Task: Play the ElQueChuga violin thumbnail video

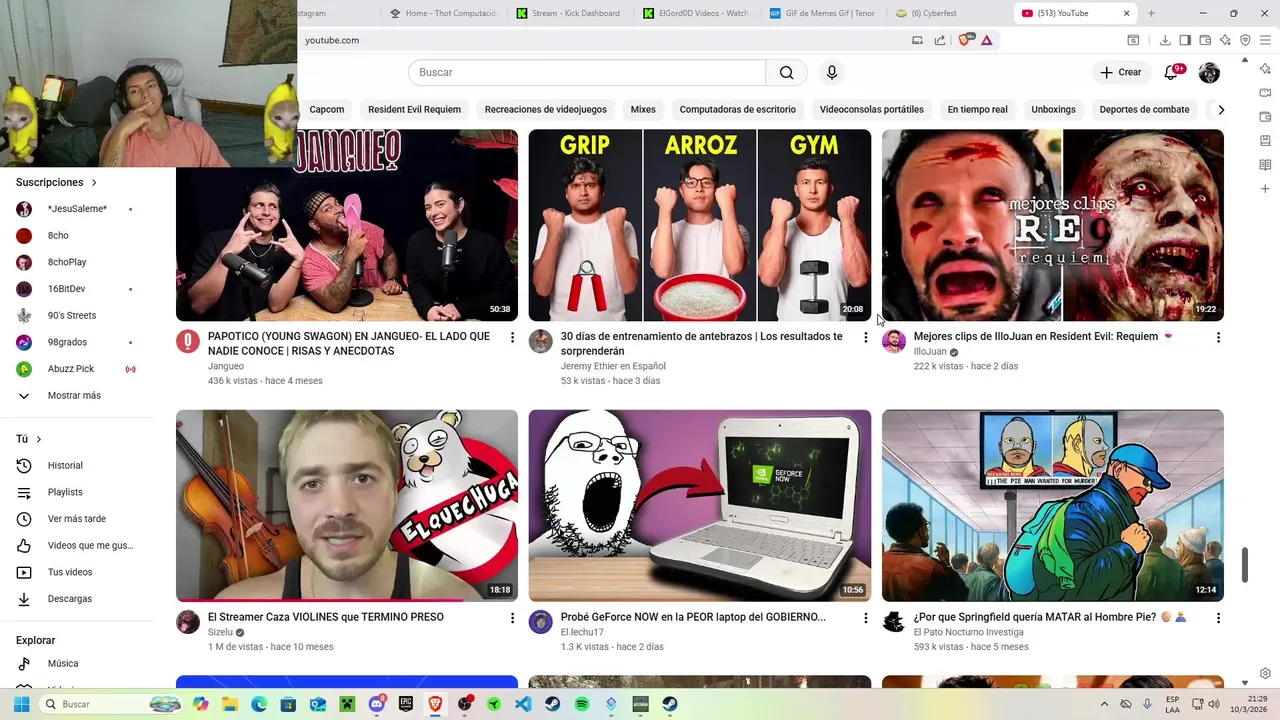Action: pos(347,505)
